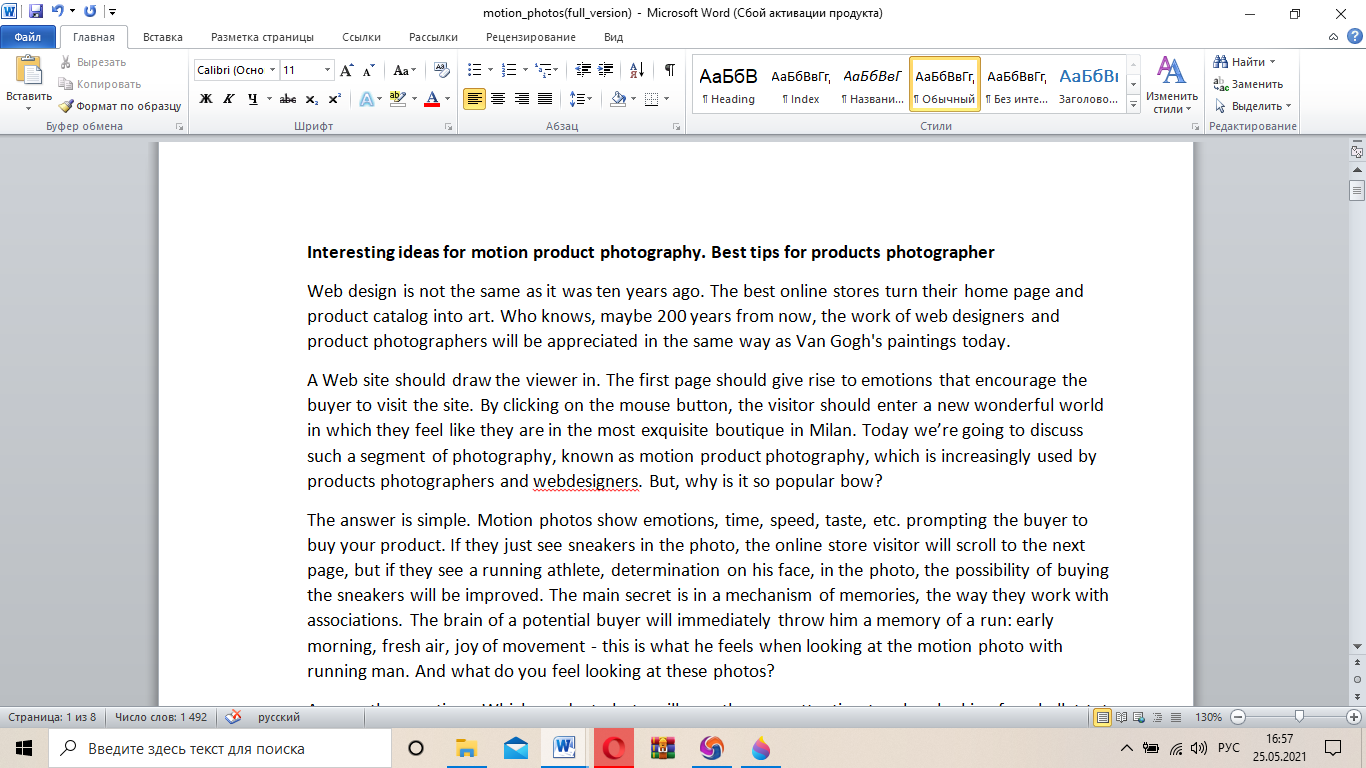Toggle subscript formatting
This screenshot has width=1366, height=768.
tap(311, 99)
